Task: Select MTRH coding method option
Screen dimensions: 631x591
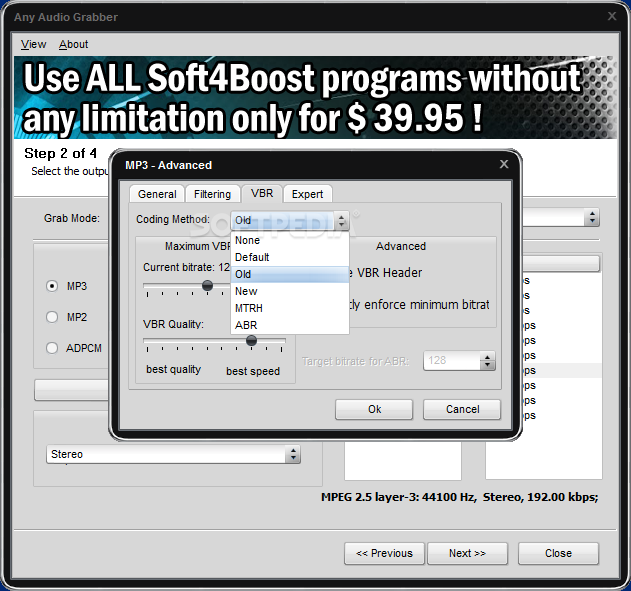Action: coord(290,308)
